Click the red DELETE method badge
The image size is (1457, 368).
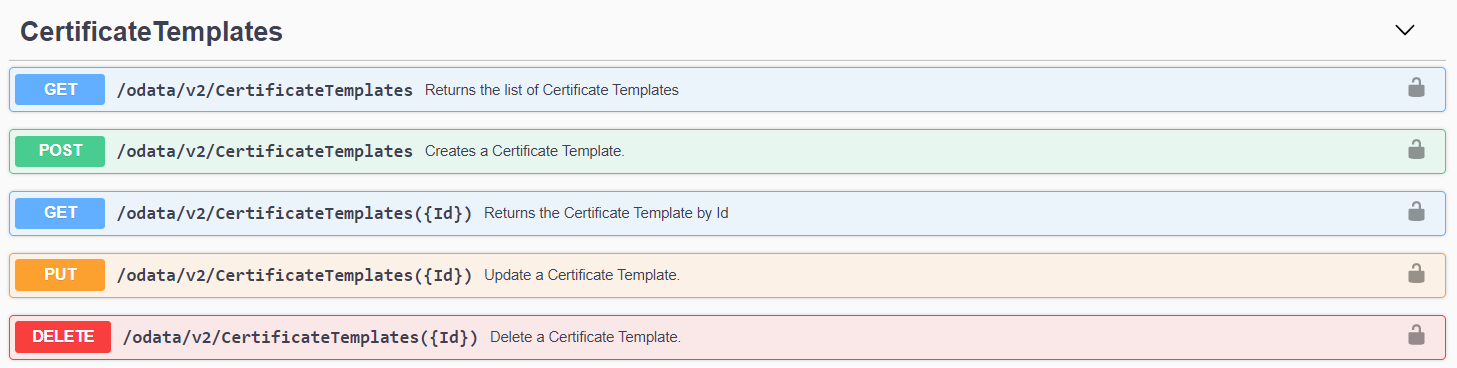coord(63,337)
